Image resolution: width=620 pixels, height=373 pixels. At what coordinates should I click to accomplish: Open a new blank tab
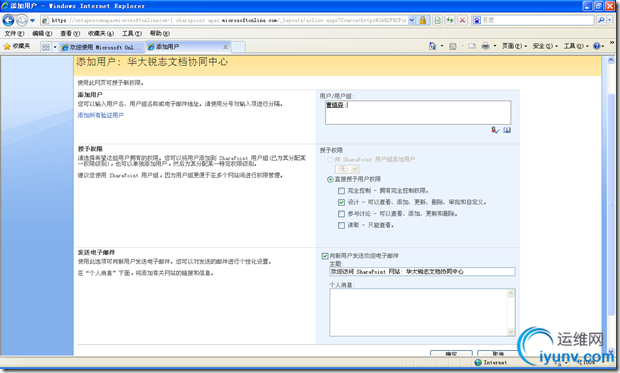tap(238, 47)
